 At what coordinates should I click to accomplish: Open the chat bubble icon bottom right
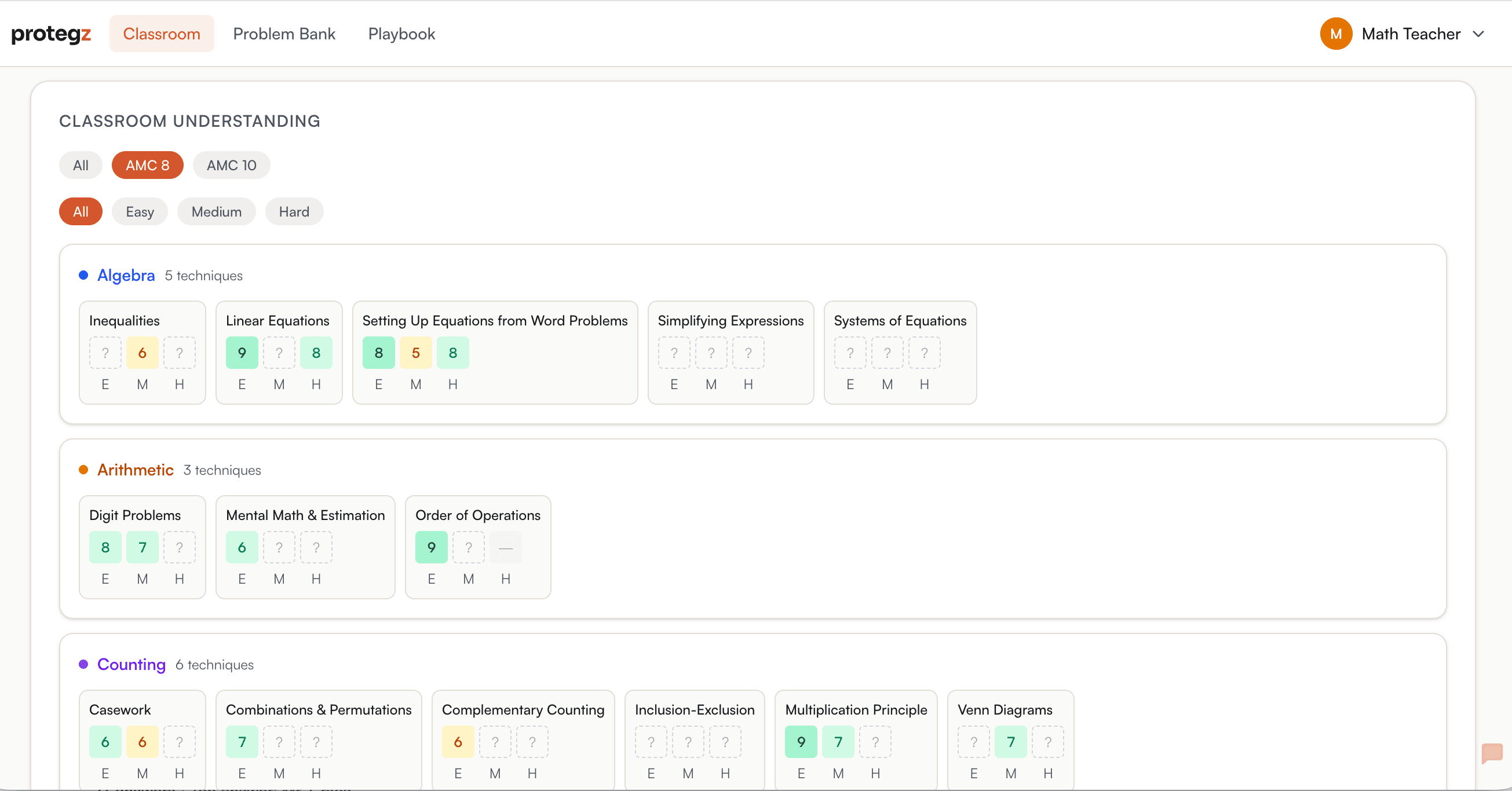[1492, 755]
